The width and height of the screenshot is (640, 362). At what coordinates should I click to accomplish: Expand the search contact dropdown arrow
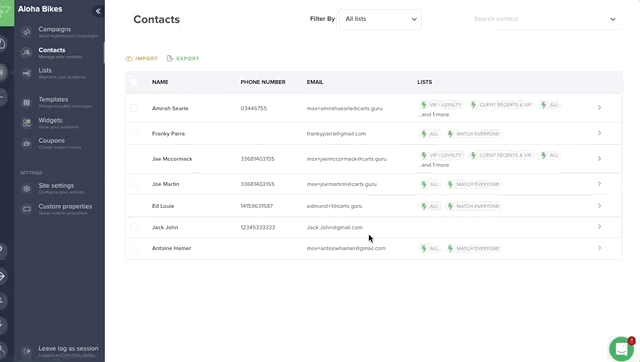(613, 19)
